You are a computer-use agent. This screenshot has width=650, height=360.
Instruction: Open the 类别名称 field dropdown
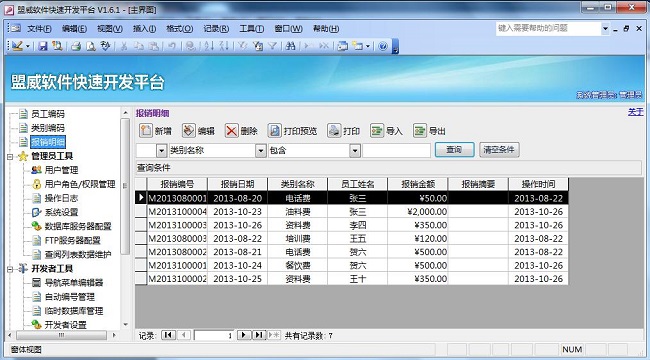pos(260,151)
